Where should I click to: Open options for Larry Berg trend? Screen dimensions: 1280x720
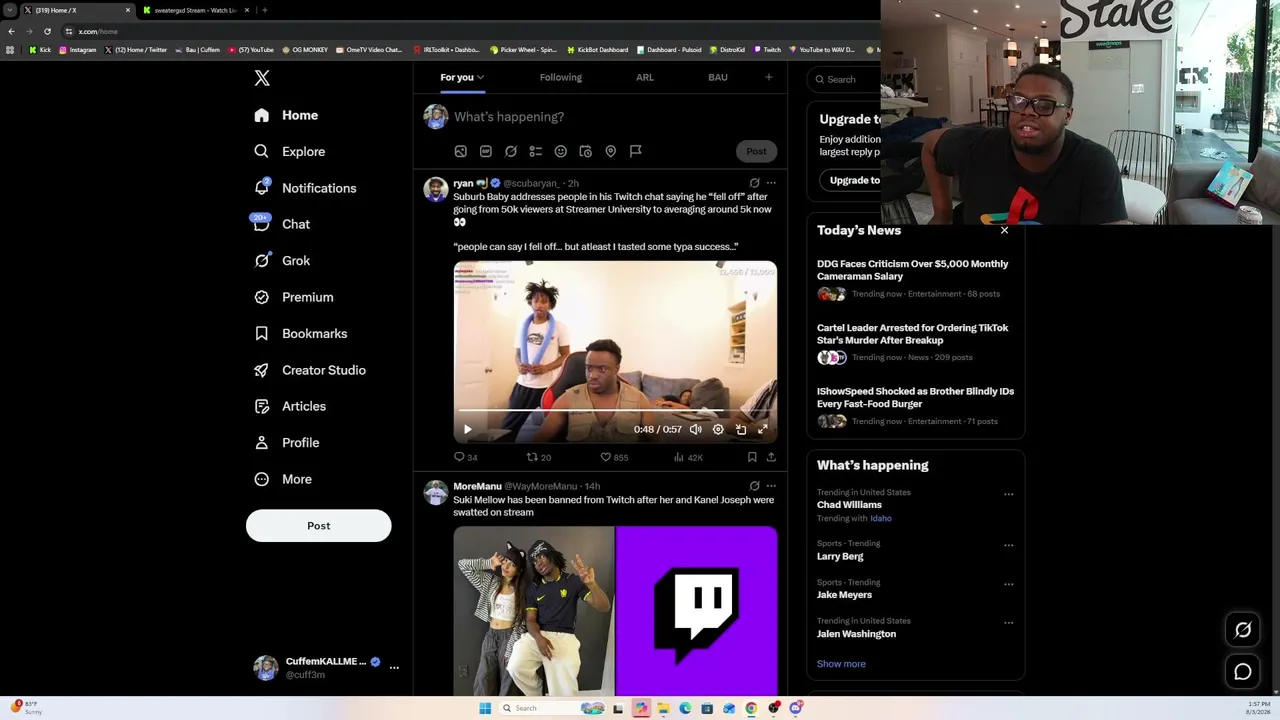pos(1008,545)
